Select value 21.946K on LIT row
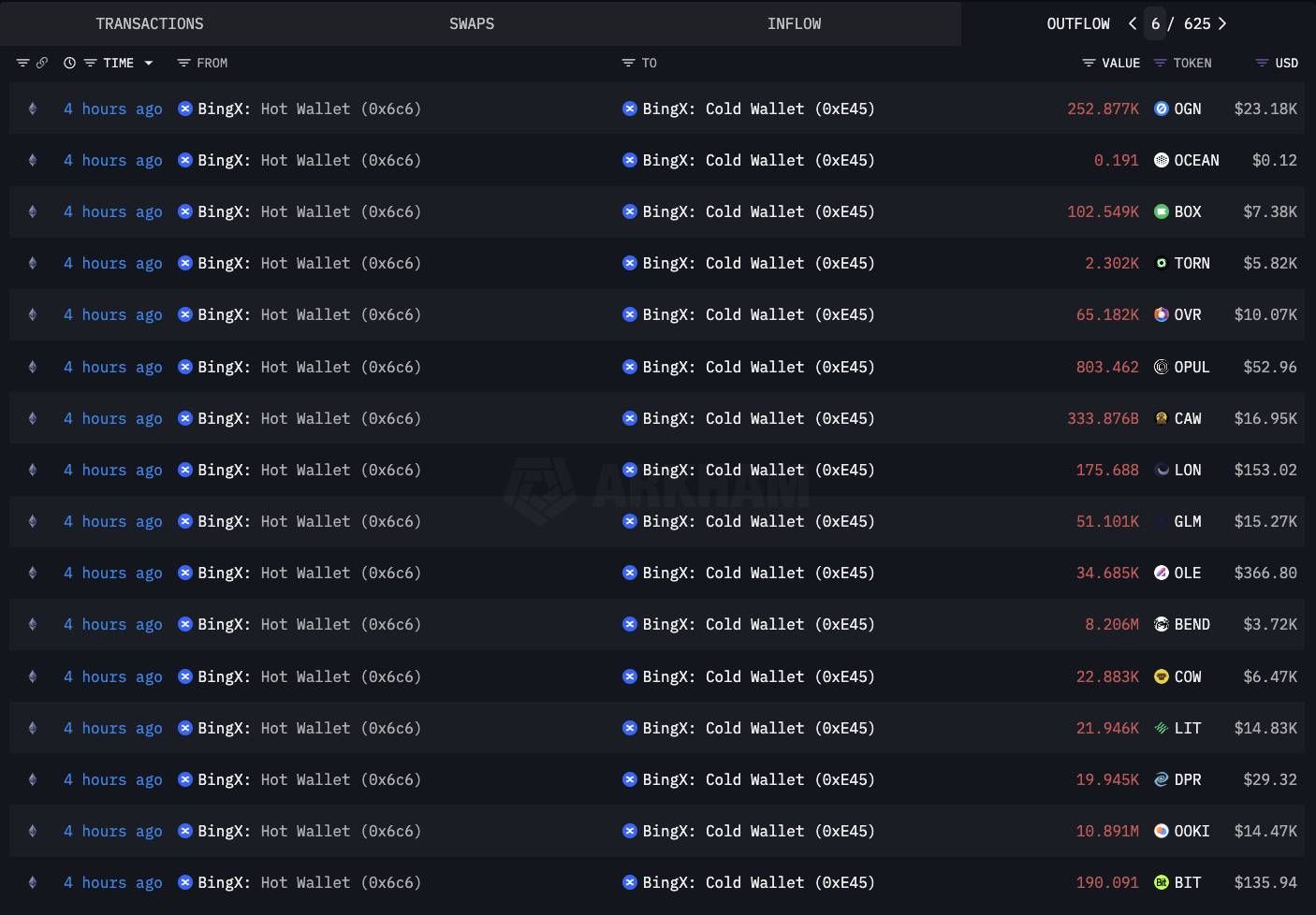1316x915 pixels. pos(1107,728)
